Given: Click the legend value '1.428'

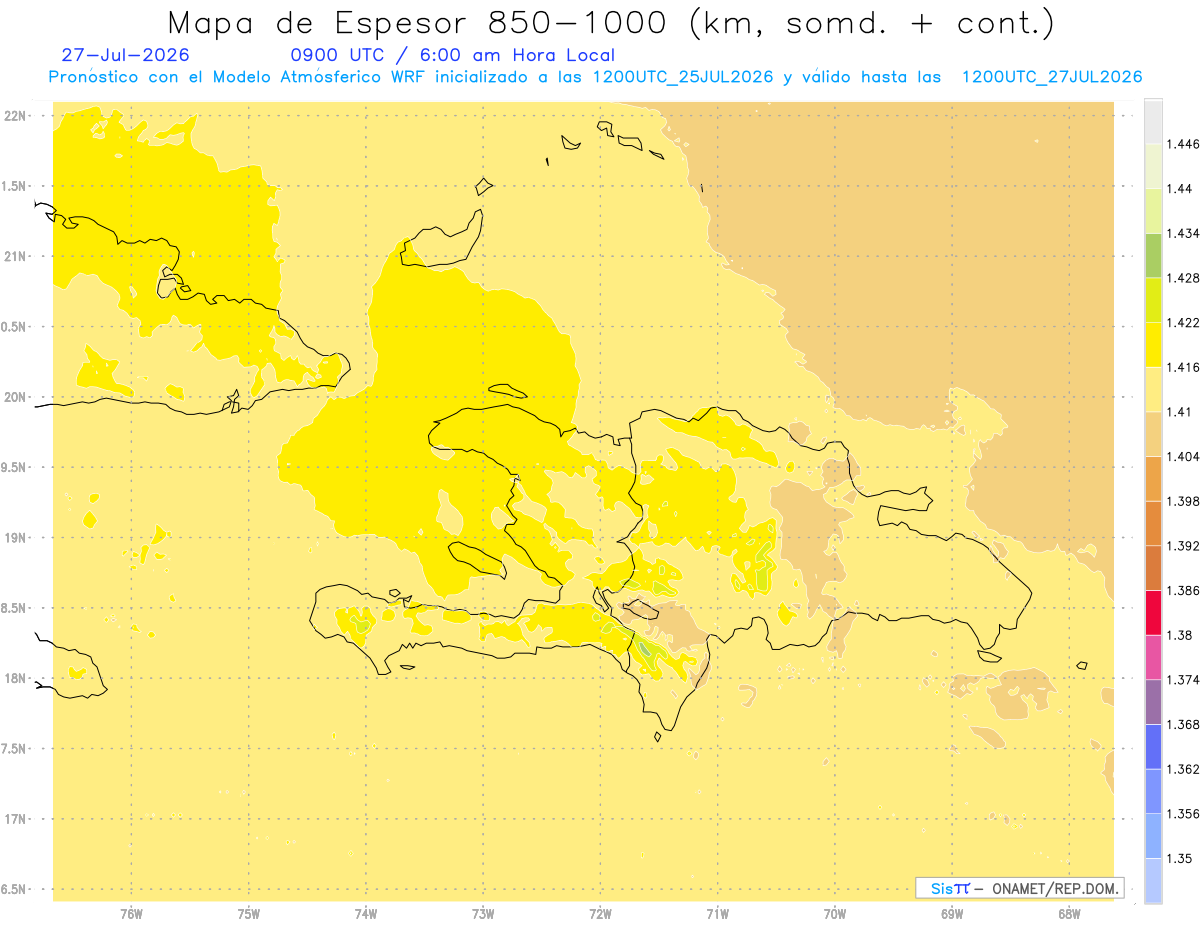Looking at the screenshot, I should pos(1183,278).
